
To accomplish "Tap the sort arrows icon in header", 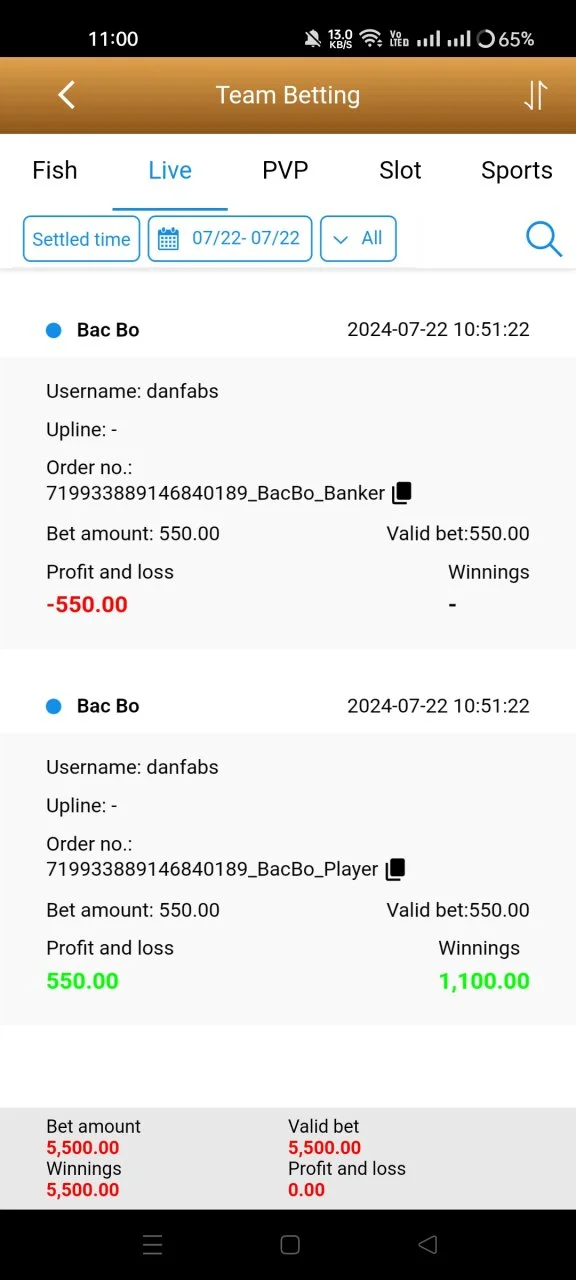I will (x=535, y=95).
